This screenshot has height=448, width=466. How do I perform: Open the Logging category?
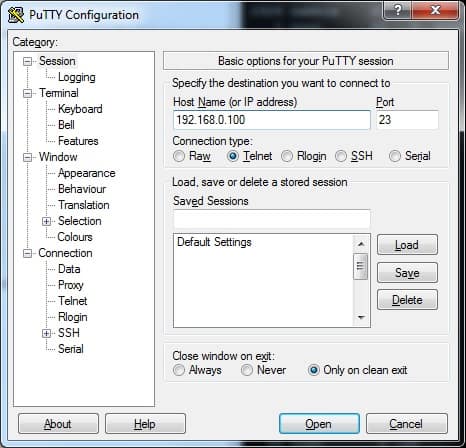point(77,77)
